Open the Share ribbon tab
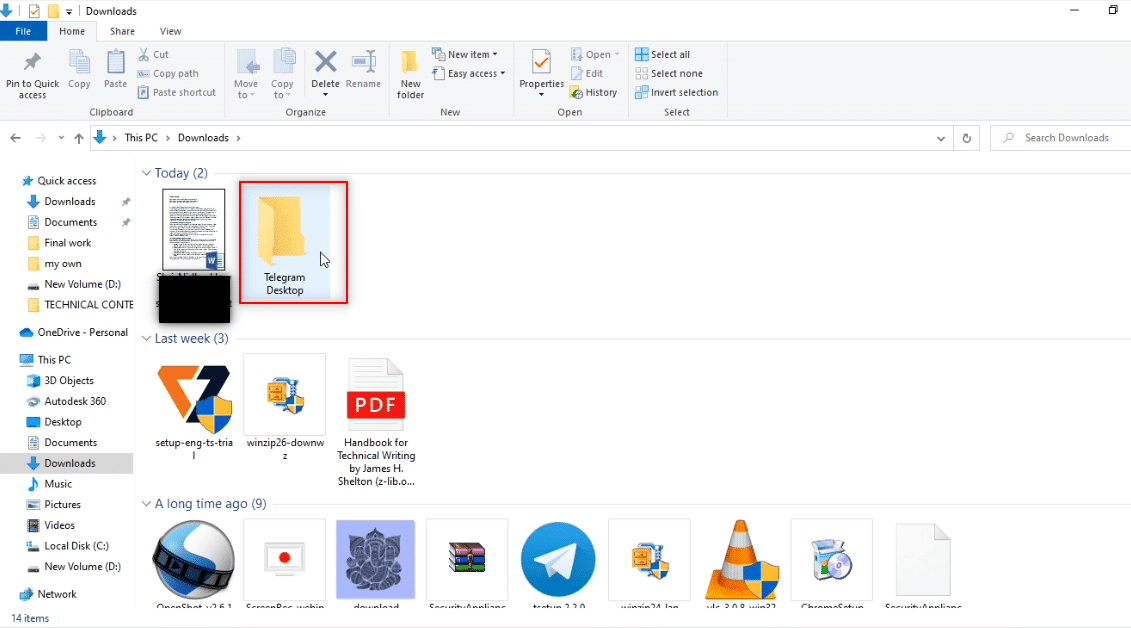Viewport: 1131px width, 628px height. [x=122, y=30]
